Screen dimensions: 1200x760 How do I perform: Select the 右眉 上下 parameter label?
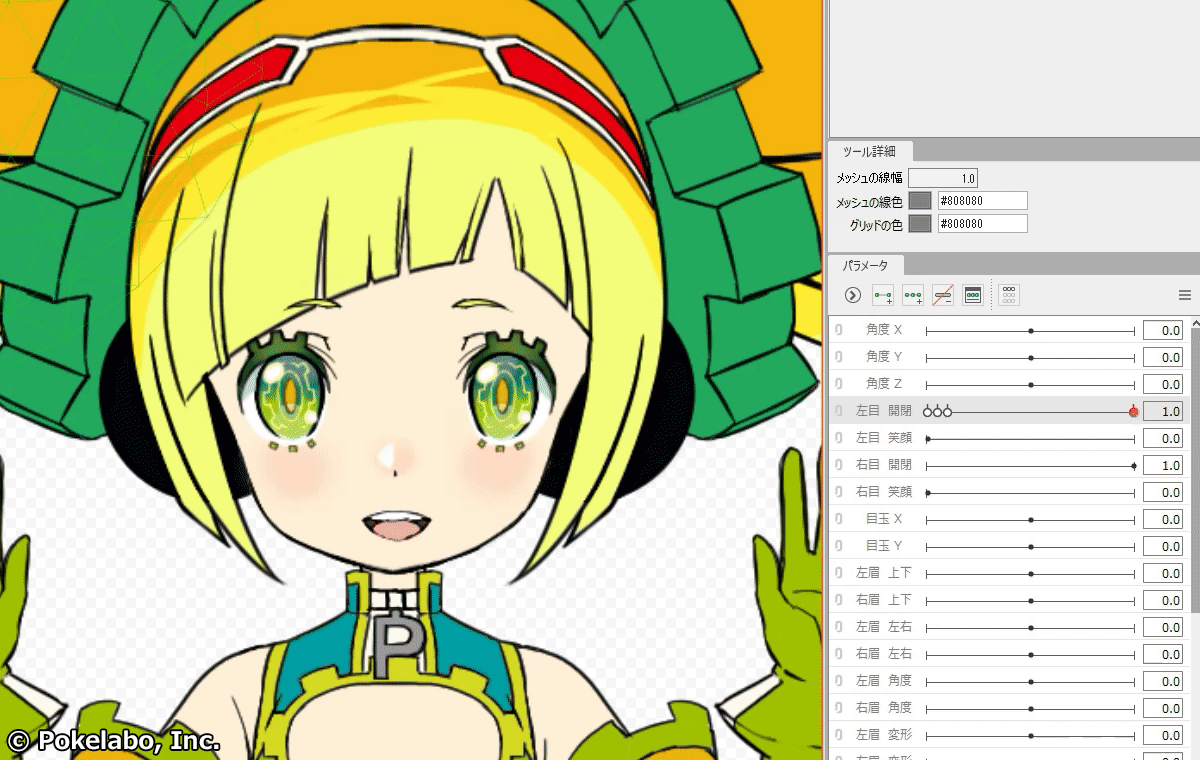click(x=884, y=600)
